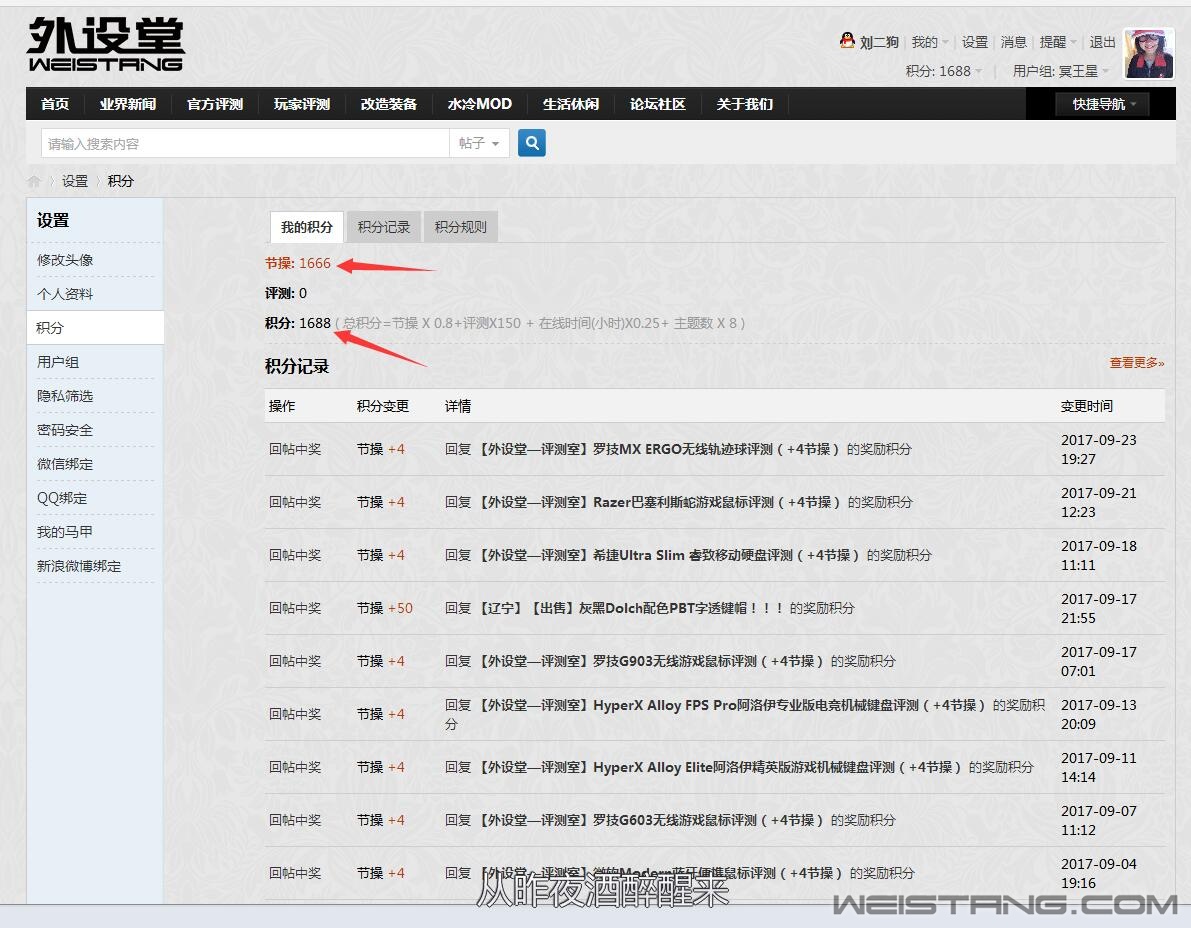
Task: Select 密码安全 in settings sidebar
Action: [x=65, y=430]
